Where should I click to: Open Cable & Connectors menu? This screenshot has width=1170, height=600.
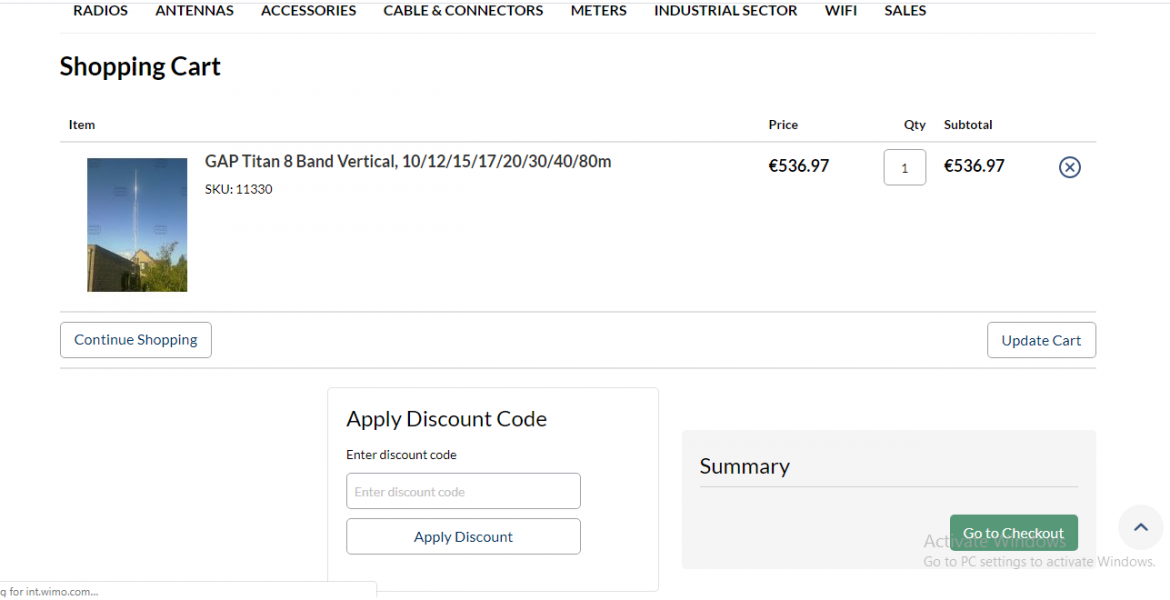pyautogui.click(x=463, y=11)
